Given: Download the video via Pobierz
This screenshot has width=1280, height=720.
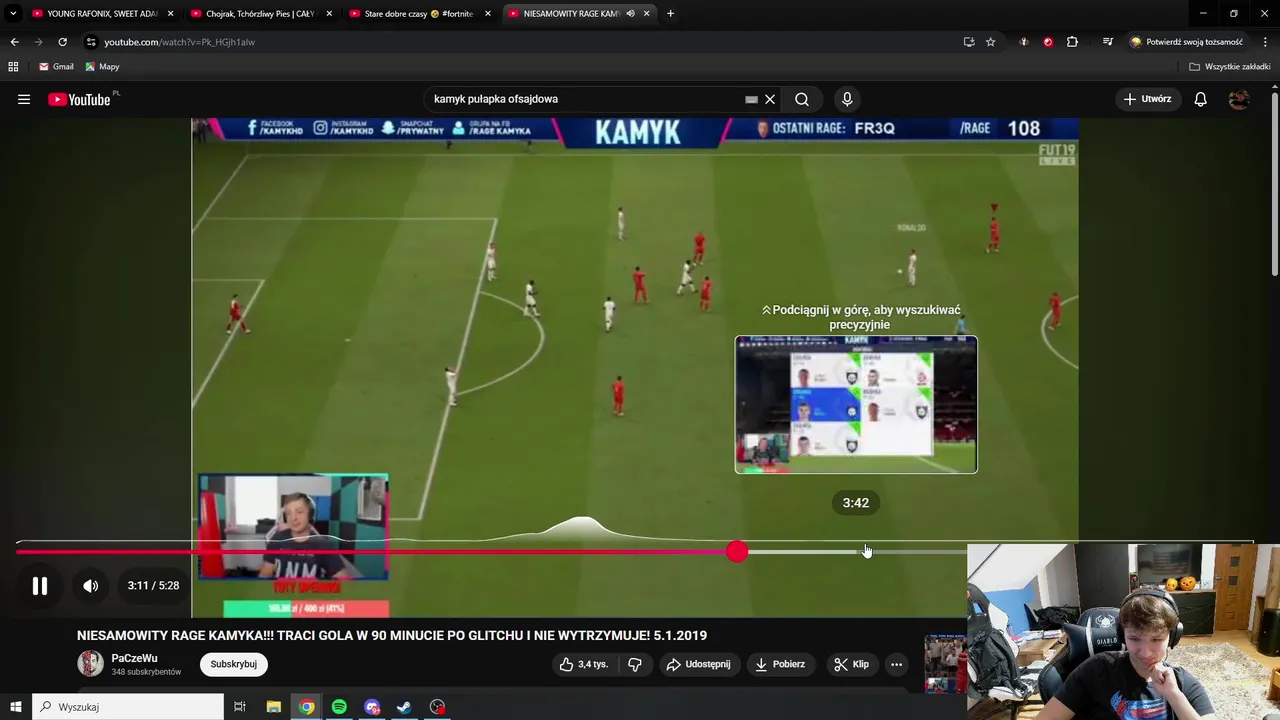Looking at the screenshot, I should (780, 664).
